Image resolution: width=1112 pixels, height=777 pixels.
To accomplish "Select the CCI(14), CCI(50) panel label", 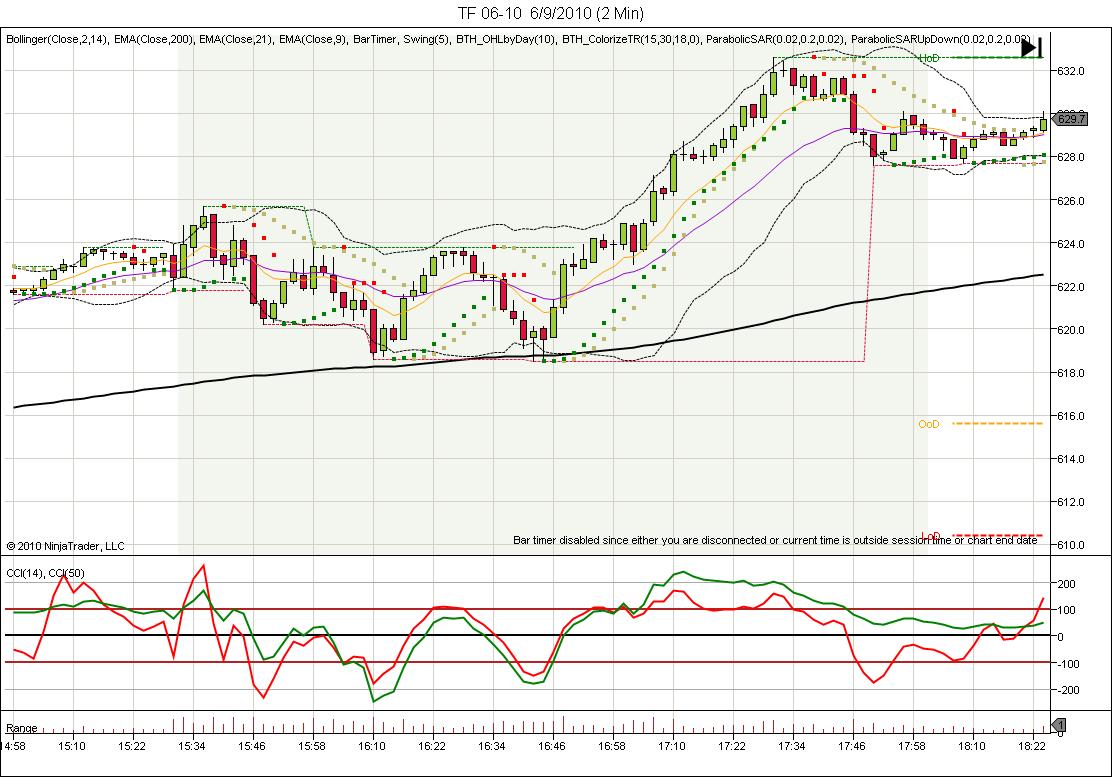I will coord(45,573).
